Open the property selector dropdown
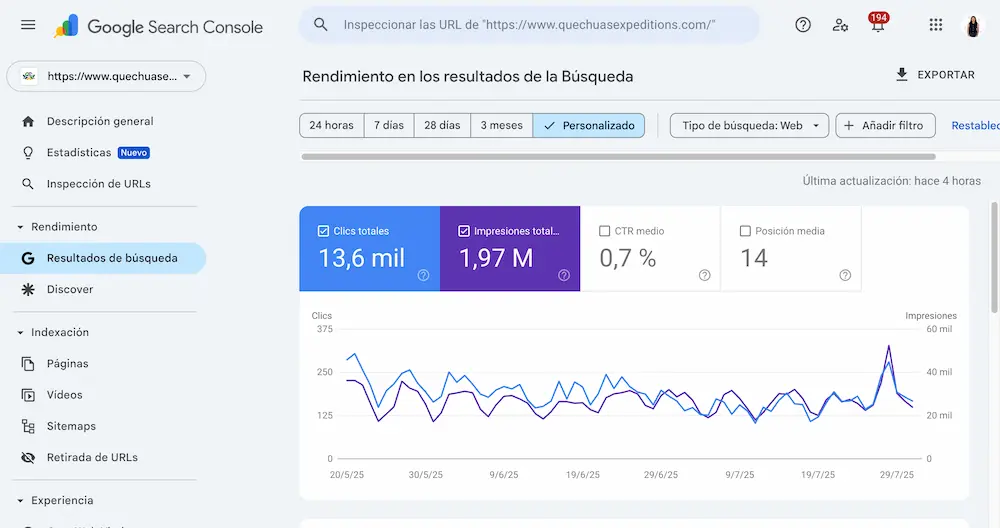 [x=106, y=77]
